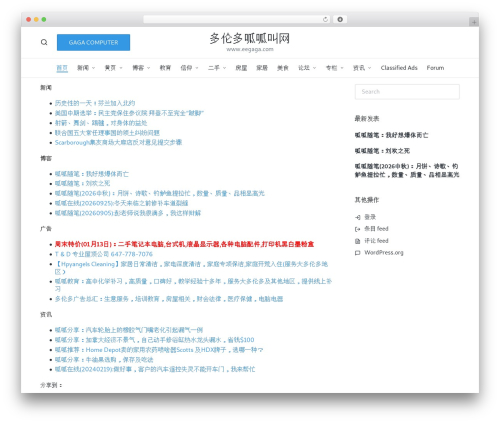Click the comments feed document icon
500x423 pixels.
[358, 241]
